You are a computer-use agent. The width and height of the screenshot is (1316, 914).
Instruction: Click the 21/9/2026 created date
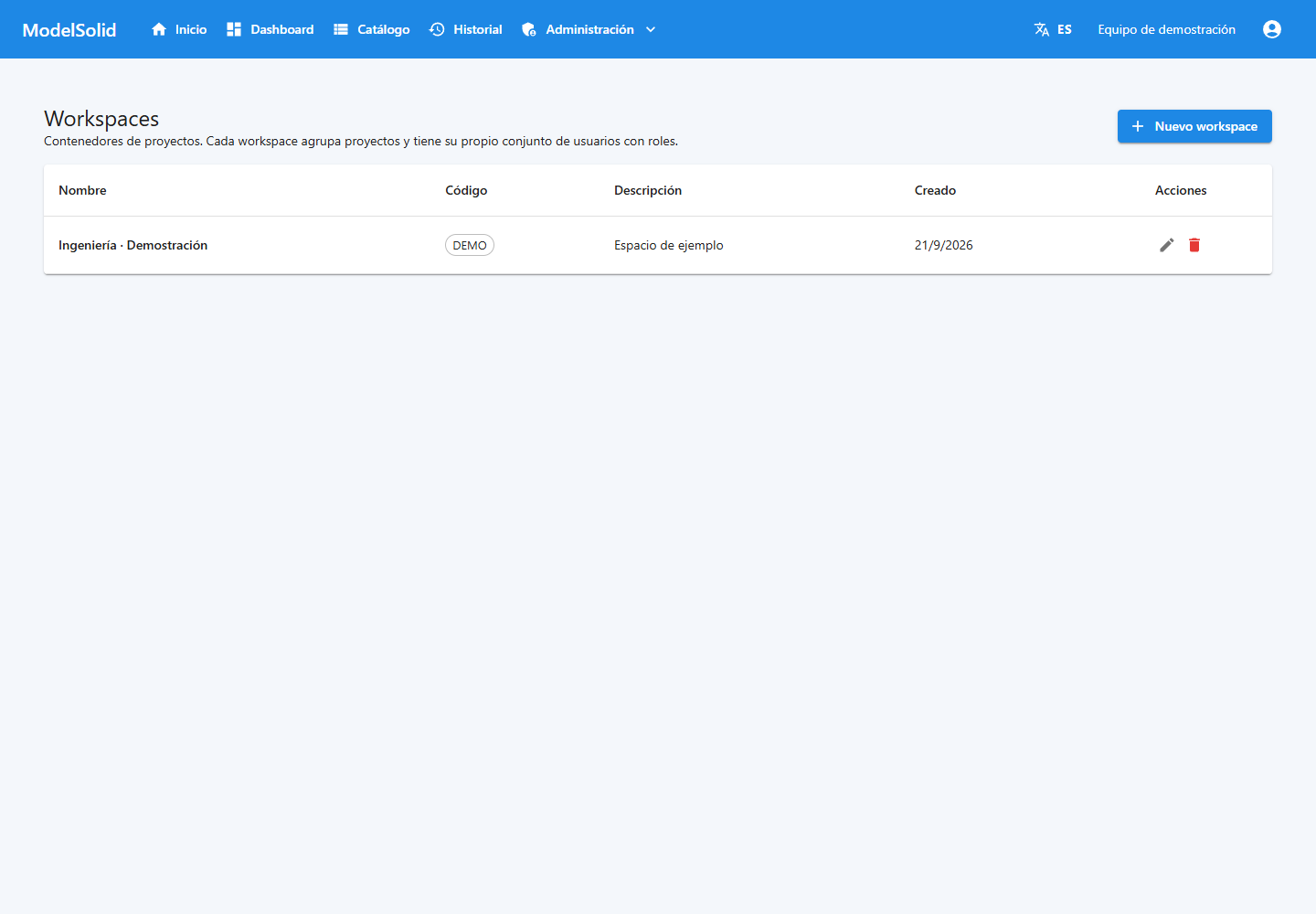point(944,245)
